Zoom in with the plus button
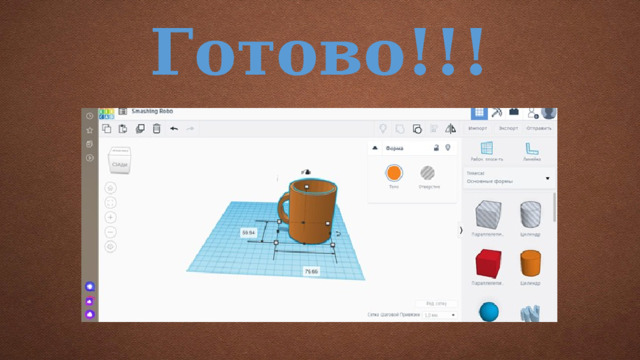Screen dimensions: 640x360 click(x=110, y=218)
